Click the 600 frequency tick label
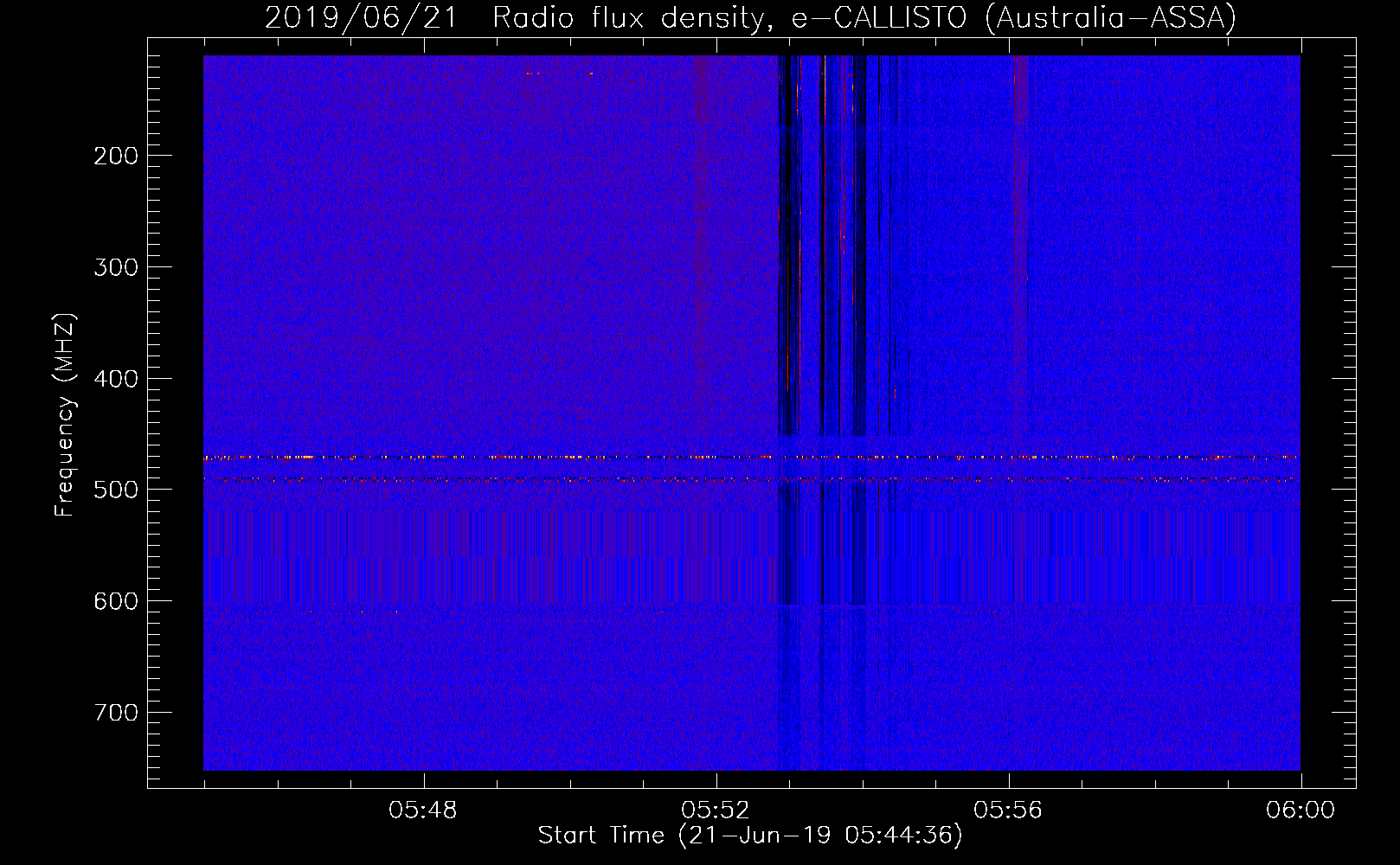The image size is (1400, 865). 116,601
